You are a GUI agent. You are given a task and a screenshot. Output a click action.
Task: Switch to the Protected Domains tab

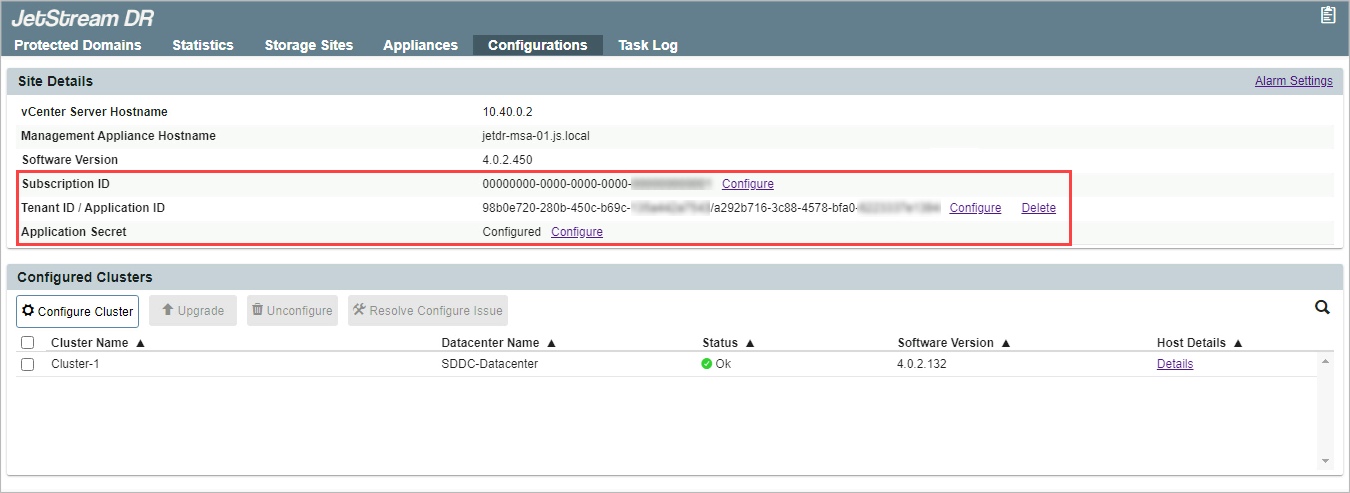(78, 45)
